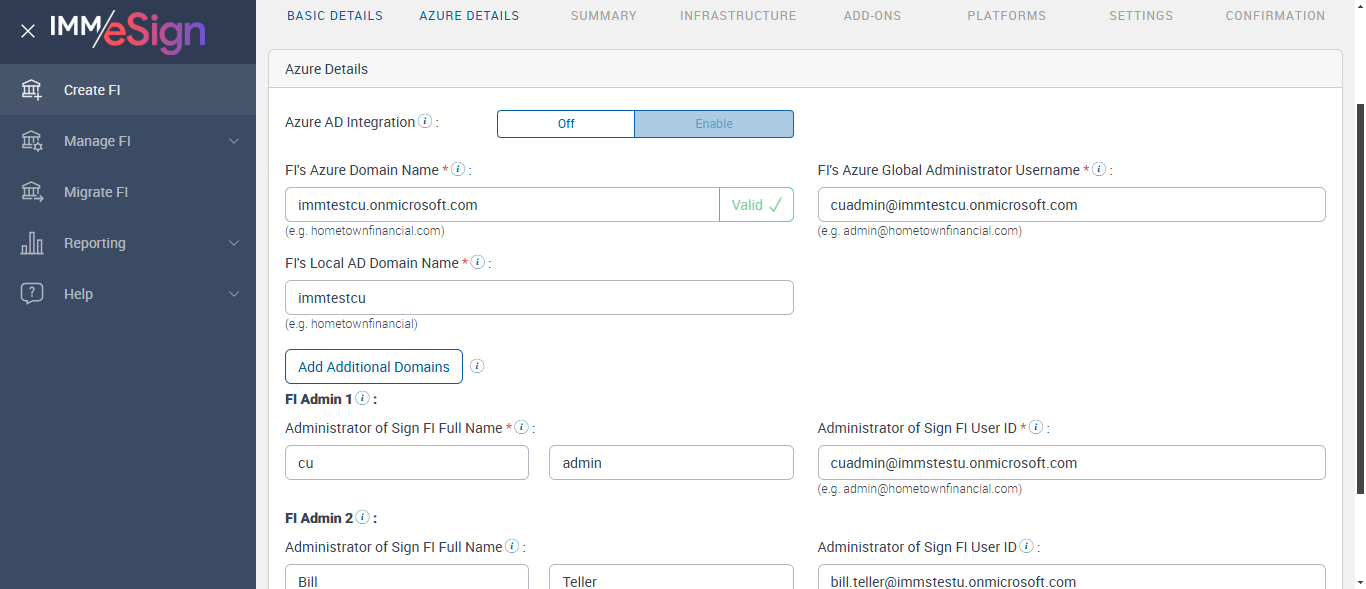Viewport: 1366px width, 589px height.
Task: Click the Create FI bank icon
Action: coord(32,90)
